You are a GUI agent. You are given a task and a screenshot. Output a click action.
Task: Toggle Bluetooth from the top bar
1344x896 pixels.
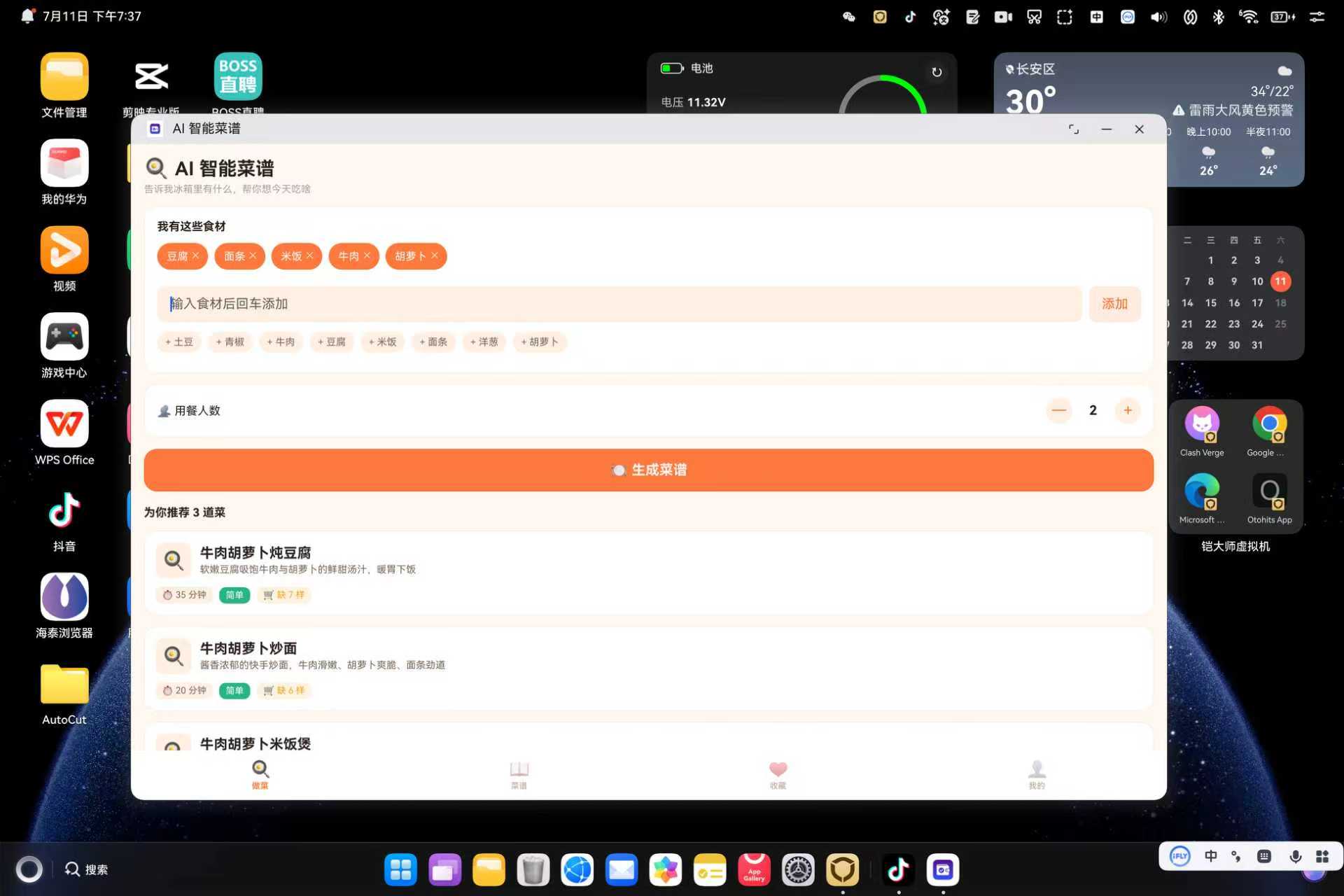(x=1218, y=17)
